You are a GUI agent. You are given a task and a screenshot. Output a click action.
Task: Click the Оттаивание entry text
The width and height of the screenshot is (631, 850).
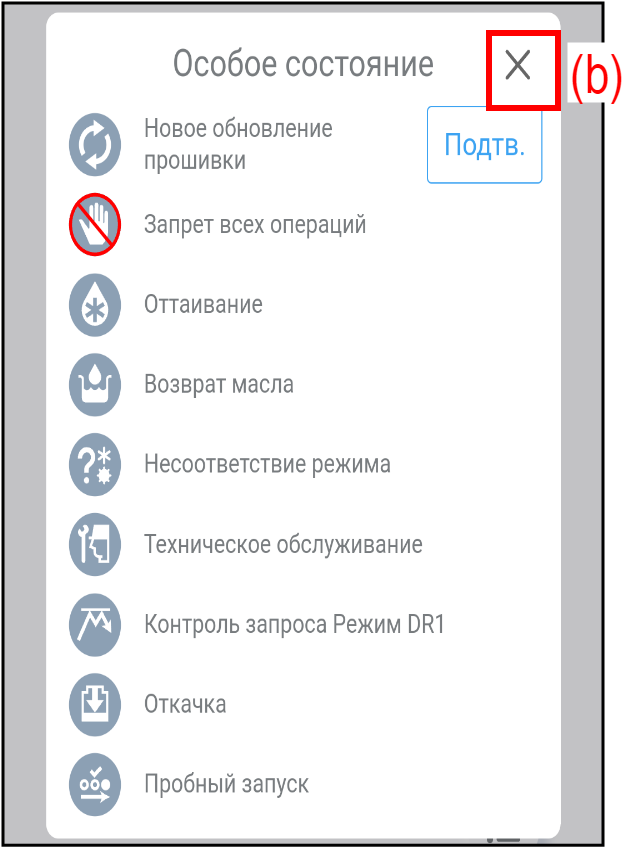(x=203, y=304)
